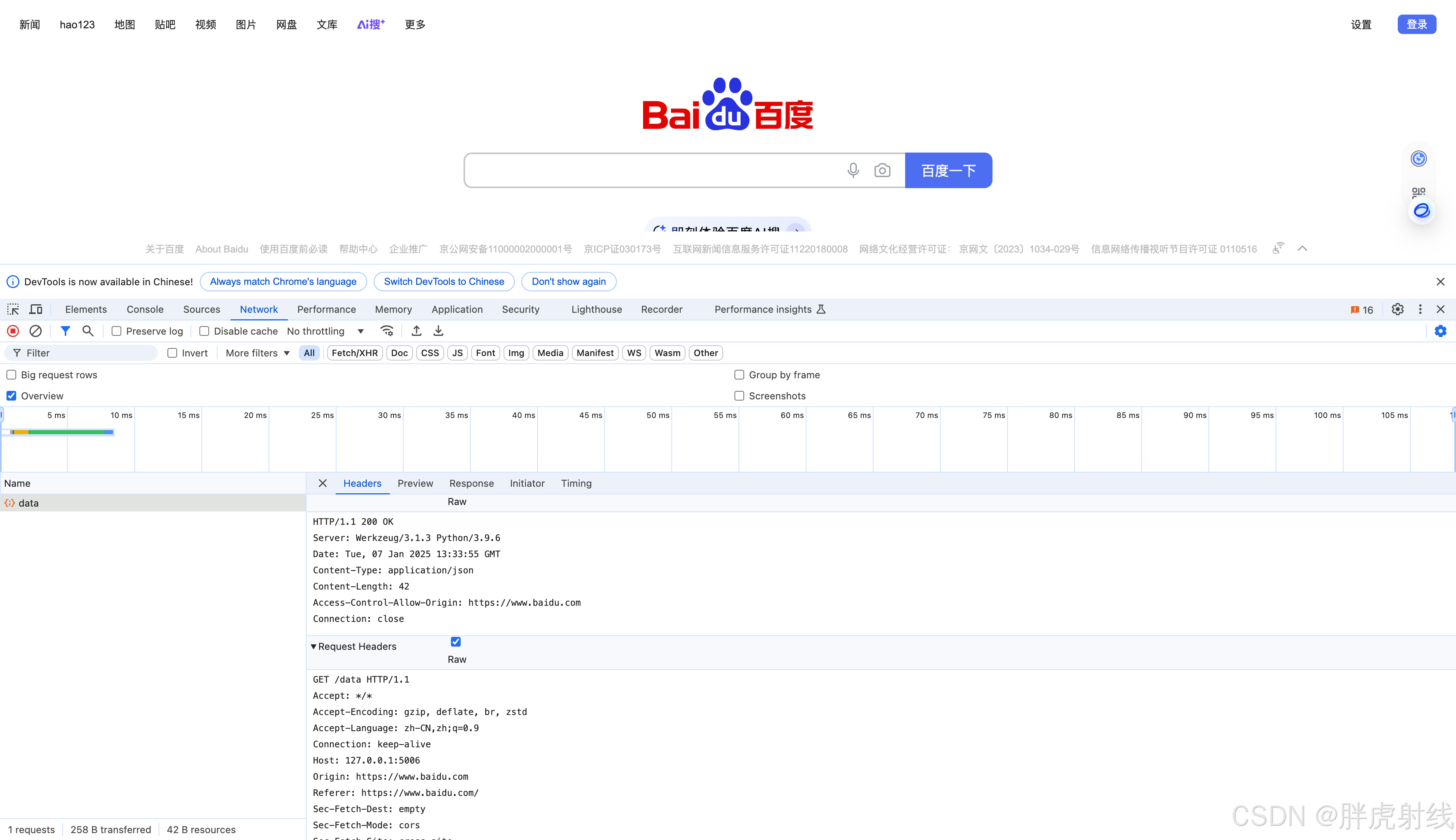Open network search with magnifier icon
1456x840 pixels.
pyautogui.click(x=88, y=331)
